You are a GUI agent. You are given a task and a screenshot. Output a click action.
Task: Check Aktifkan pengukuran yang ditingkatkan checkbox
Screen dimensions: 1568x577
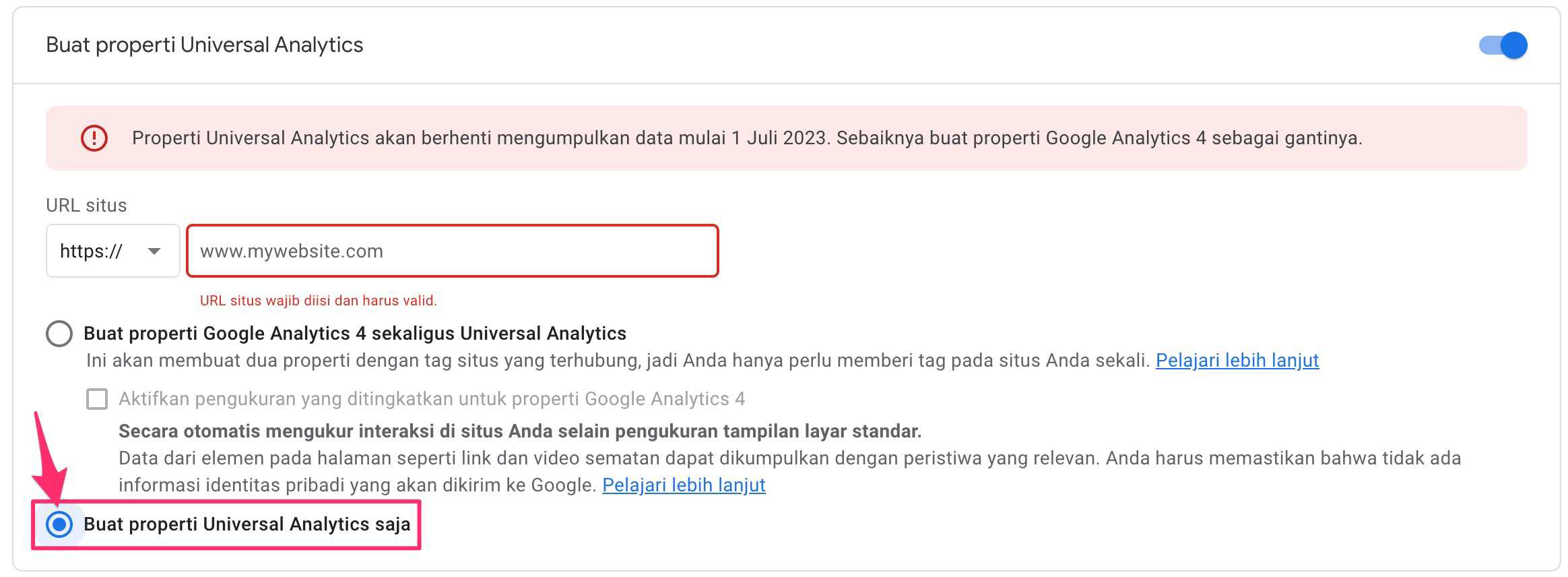point(97,399)
